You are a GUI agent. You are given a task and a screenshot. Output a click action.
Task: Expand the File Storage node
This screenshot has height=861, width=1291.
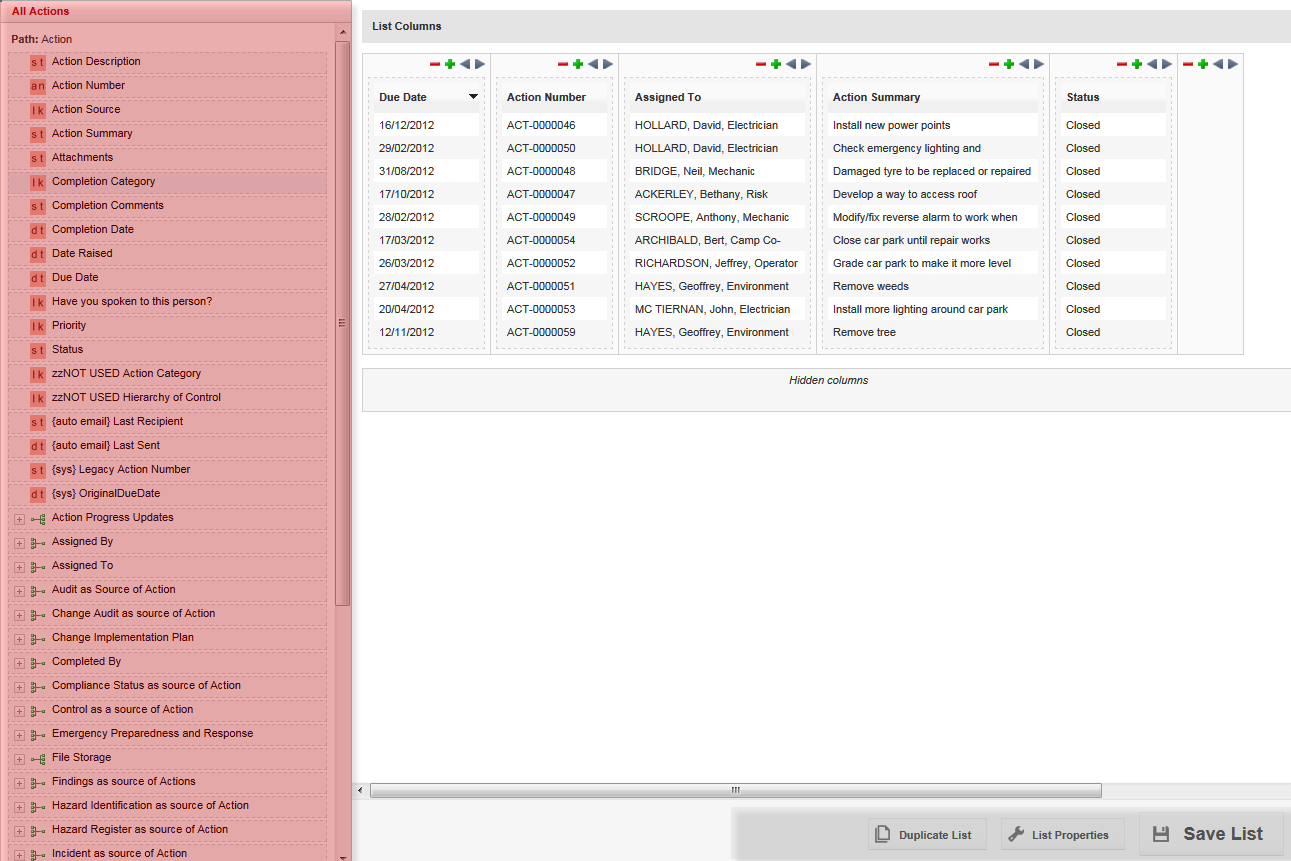tap(19, 757)
